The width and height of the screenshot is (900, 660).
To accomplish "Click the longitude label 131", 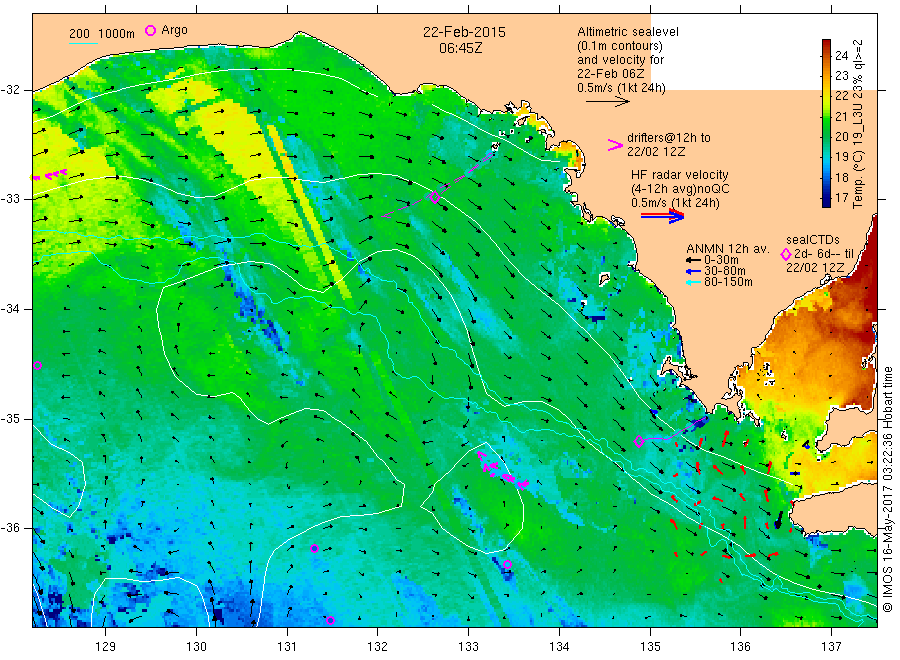I will tap(287, 647).
